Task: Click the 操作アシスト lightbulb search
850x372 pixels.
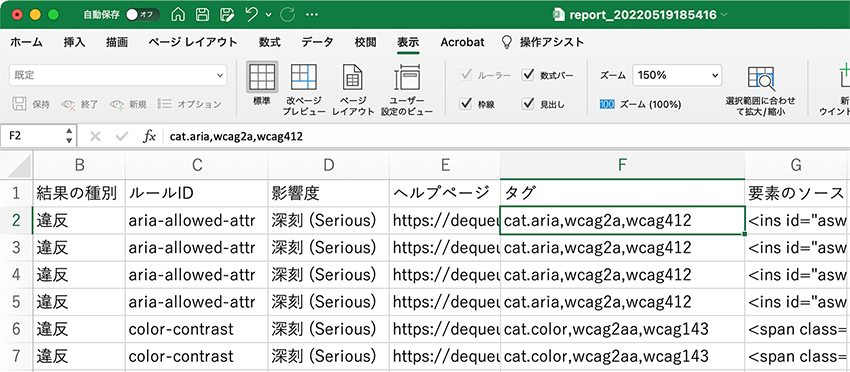Action: coord(543,42)
